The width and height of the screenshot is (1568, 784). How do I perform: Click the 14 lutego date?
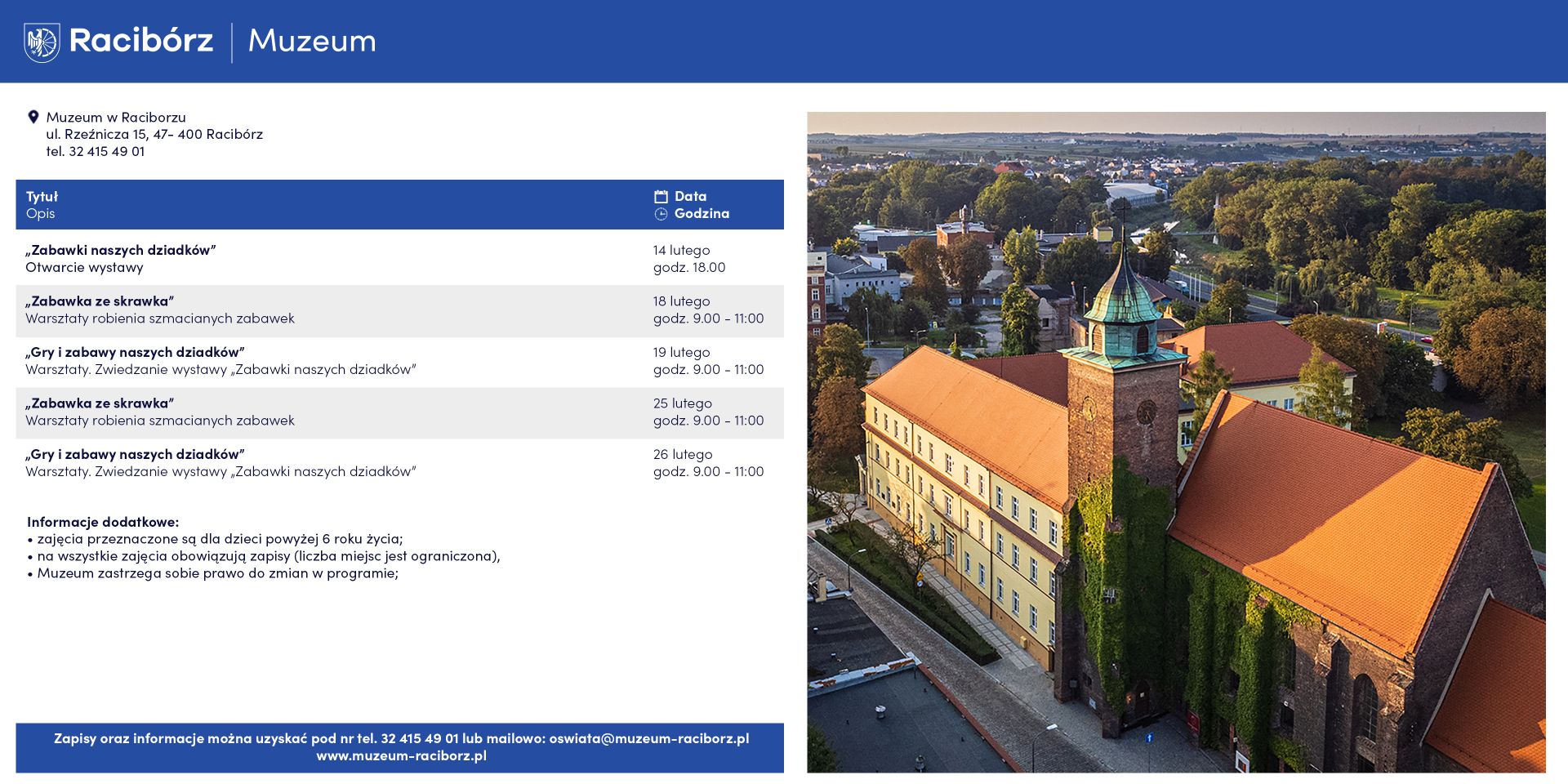[681, 250]
